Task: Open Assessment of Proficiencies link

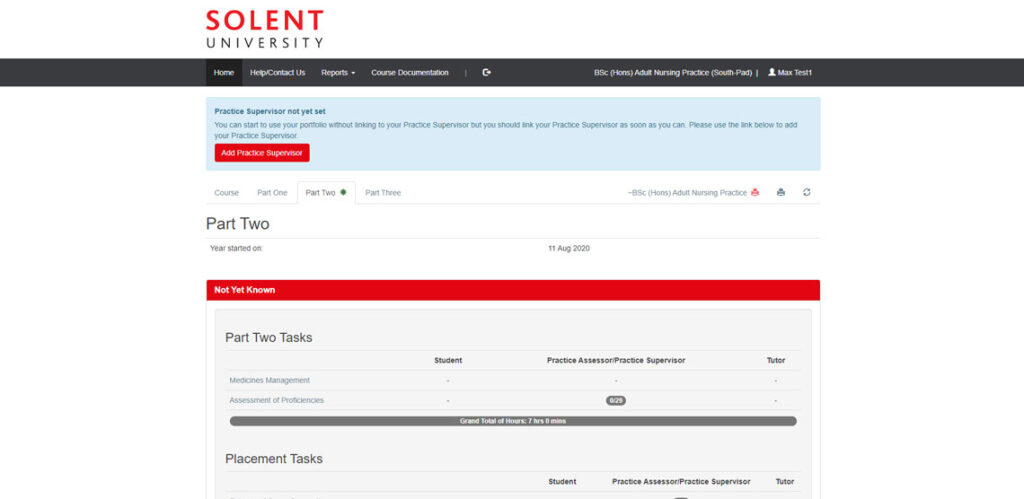Action: click(276, 400)
